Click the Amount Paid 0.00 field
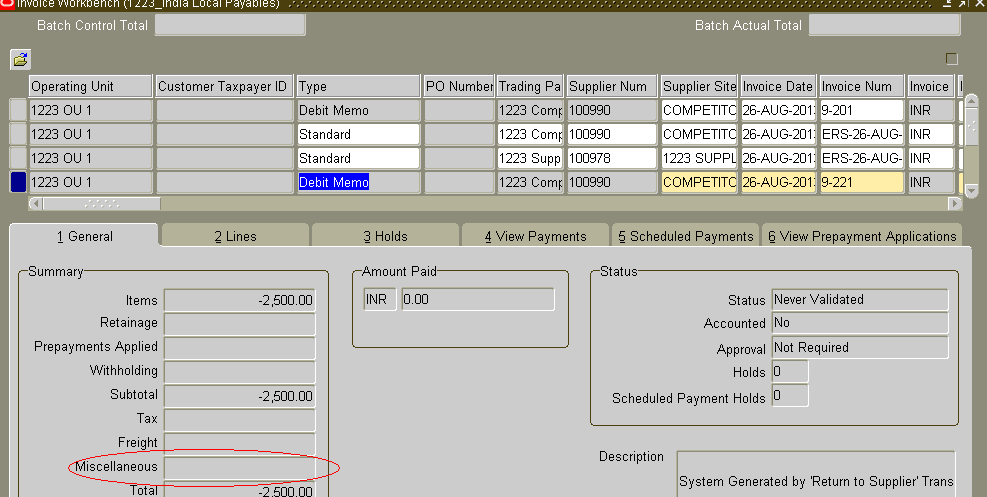This screenshot has height=497, width=987. 478,299
